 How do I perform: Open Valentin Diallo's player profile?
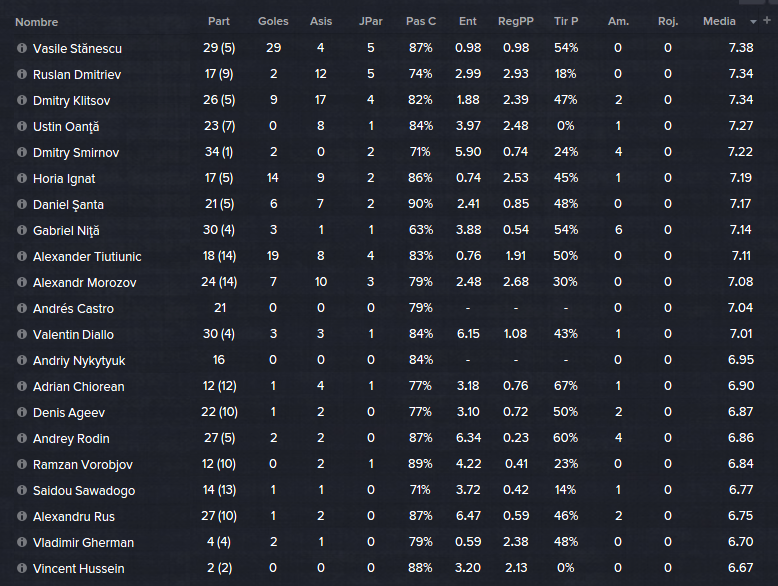point(73,334)
